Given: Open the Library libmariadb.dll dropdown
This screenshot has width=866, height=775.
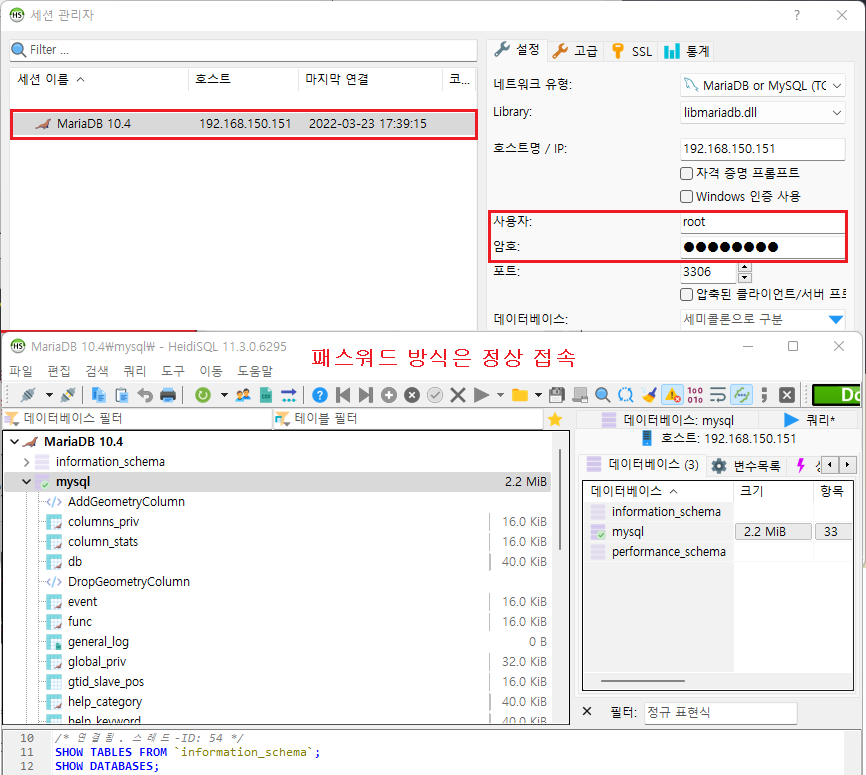Looking at the screenshot, I should point(763,113).
